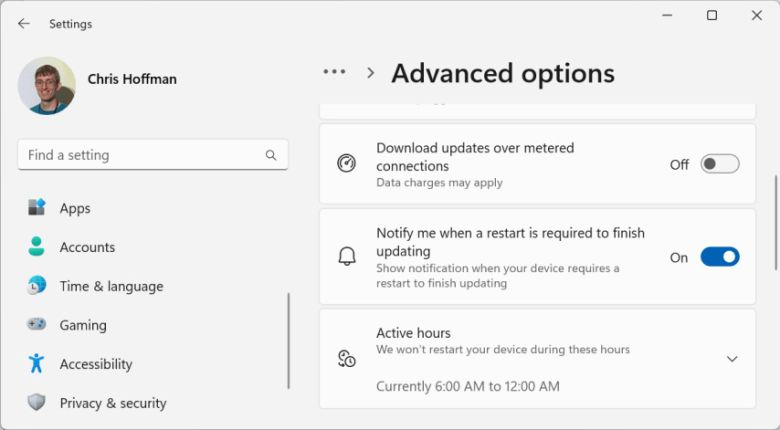780x430 pixels.
Task: Open Chris Hoffman account profile
Action: tap(132, 79)
